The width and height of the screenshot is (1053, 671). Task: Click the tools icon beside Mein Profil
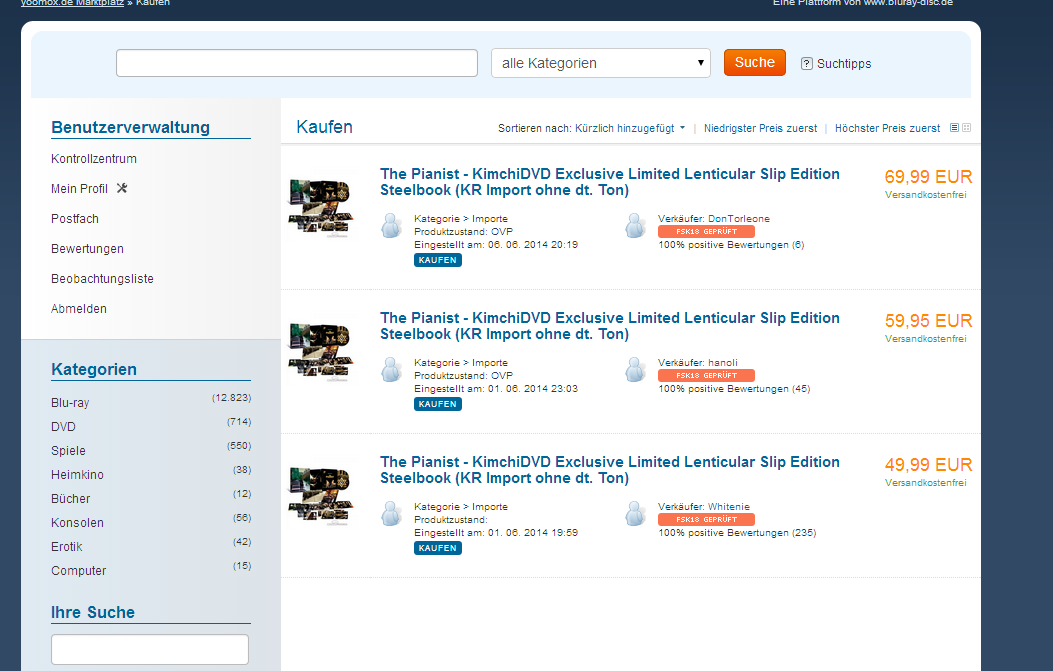pyautogui.click(x=122, y=188)
